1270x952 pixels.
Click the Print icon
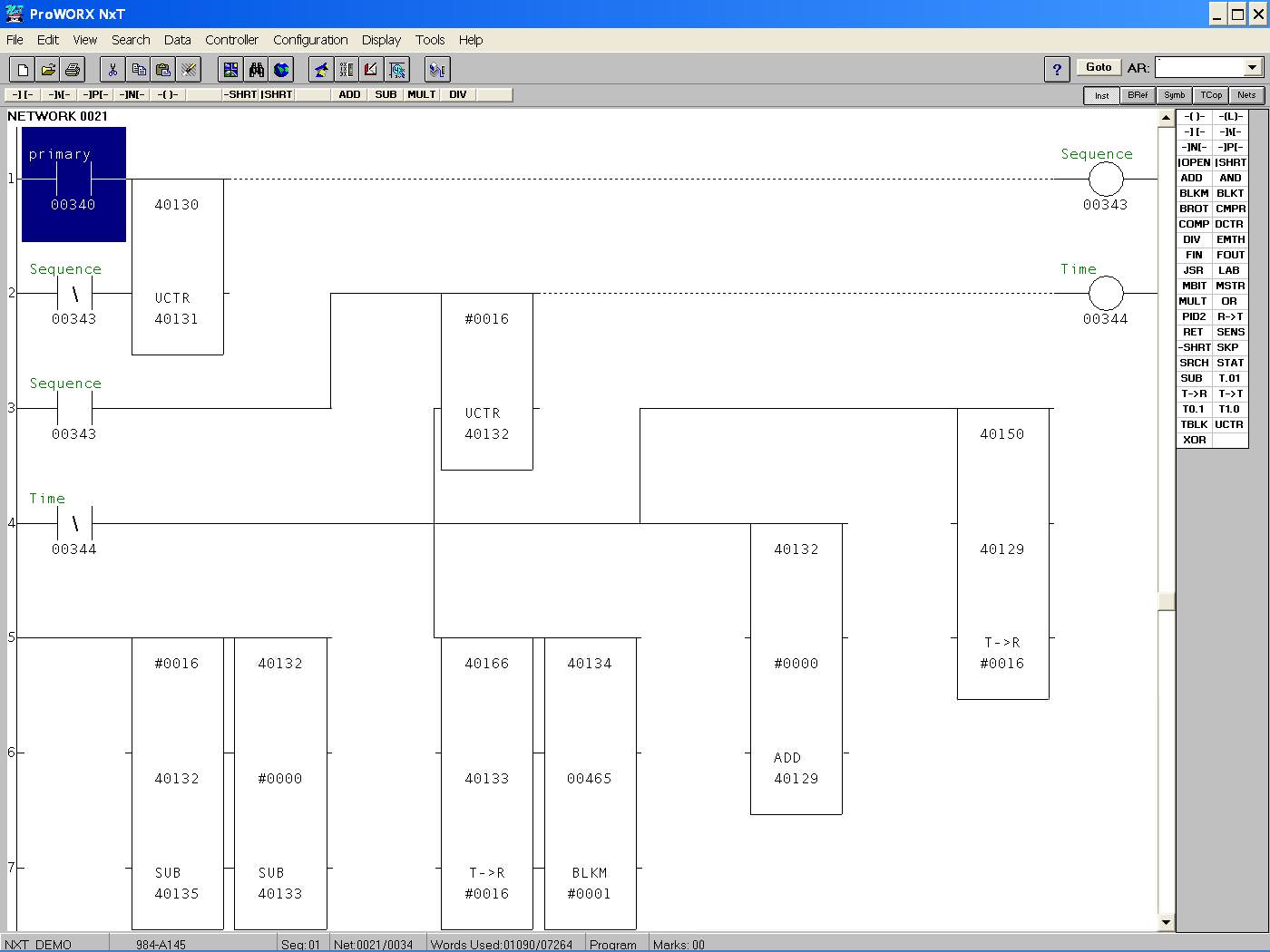[73, 69]
